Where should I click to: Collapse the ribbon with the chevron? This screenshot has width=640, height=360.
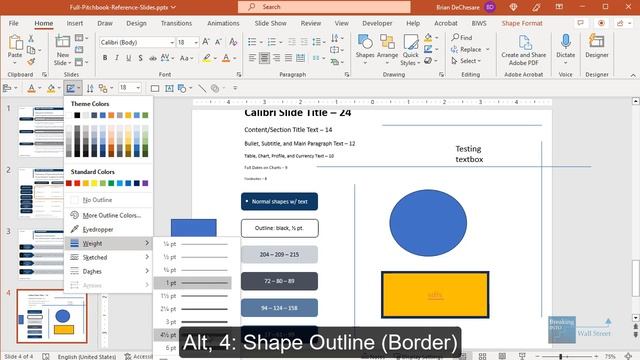coord(633,76)
